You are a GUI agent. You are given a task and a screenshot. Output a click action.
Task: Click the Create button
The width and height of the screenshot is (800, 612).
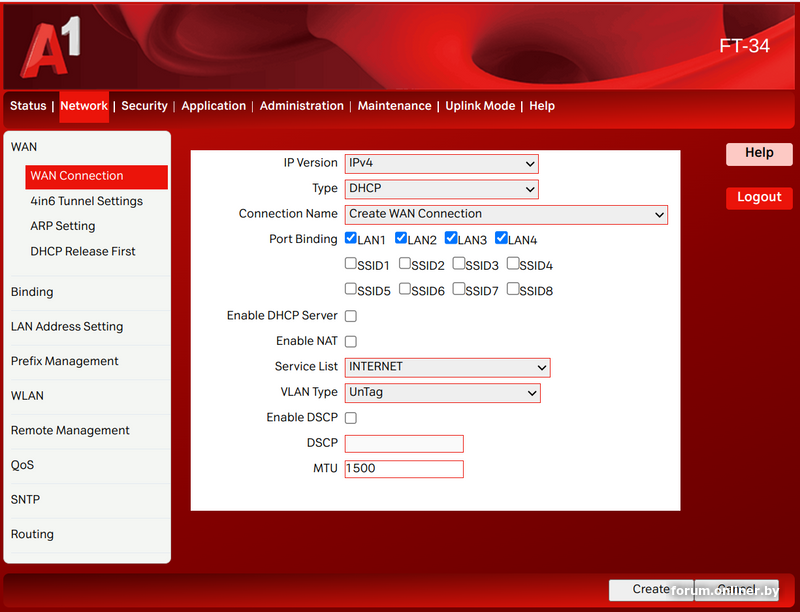tap(651, 590)
